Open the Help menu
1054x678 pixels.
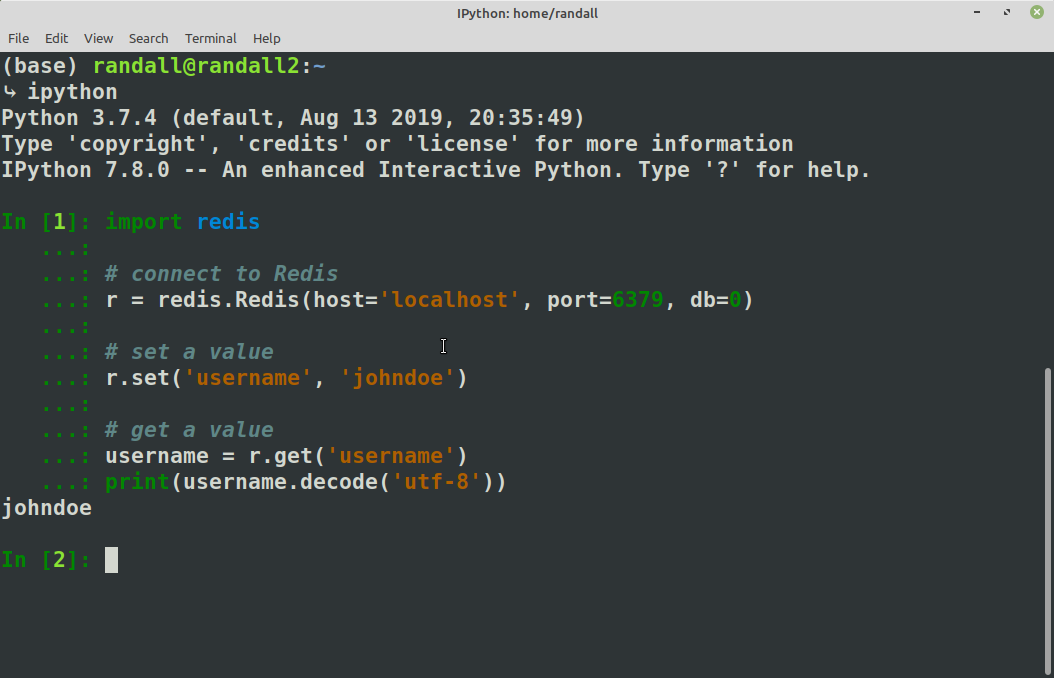point(266,38)
